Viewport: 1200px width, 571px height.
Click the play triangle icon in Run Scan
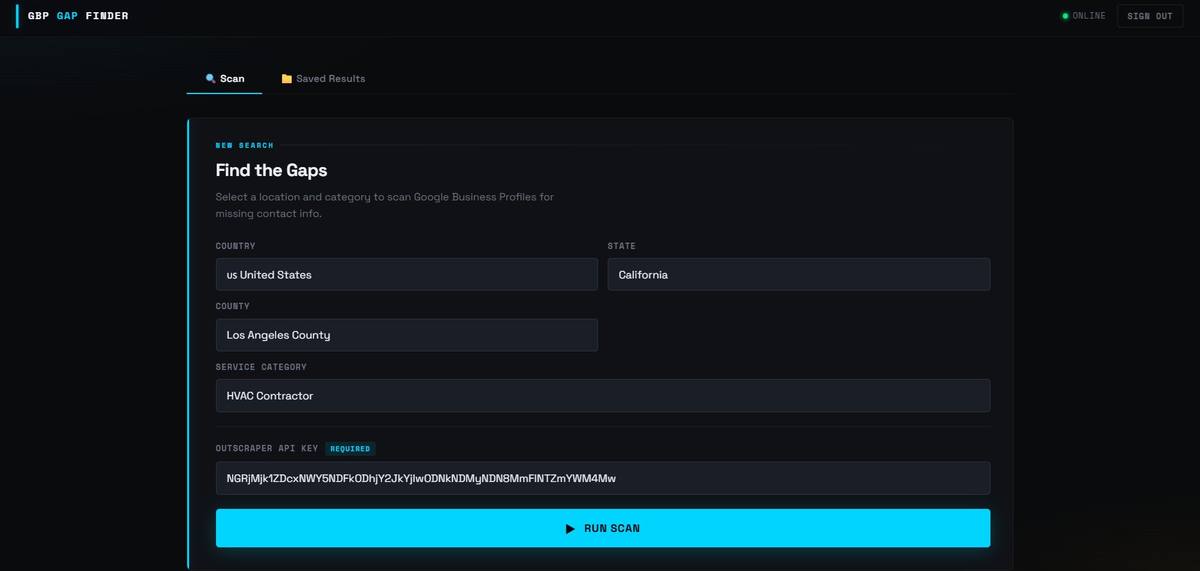click(x=570, y=528)
